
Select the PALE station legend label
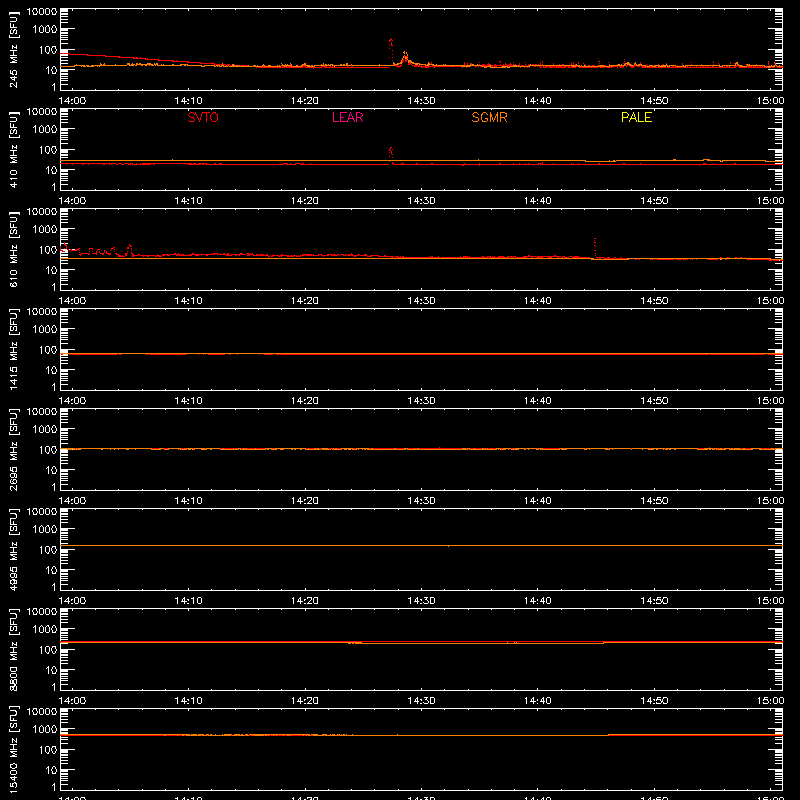(x=636, y=117)
